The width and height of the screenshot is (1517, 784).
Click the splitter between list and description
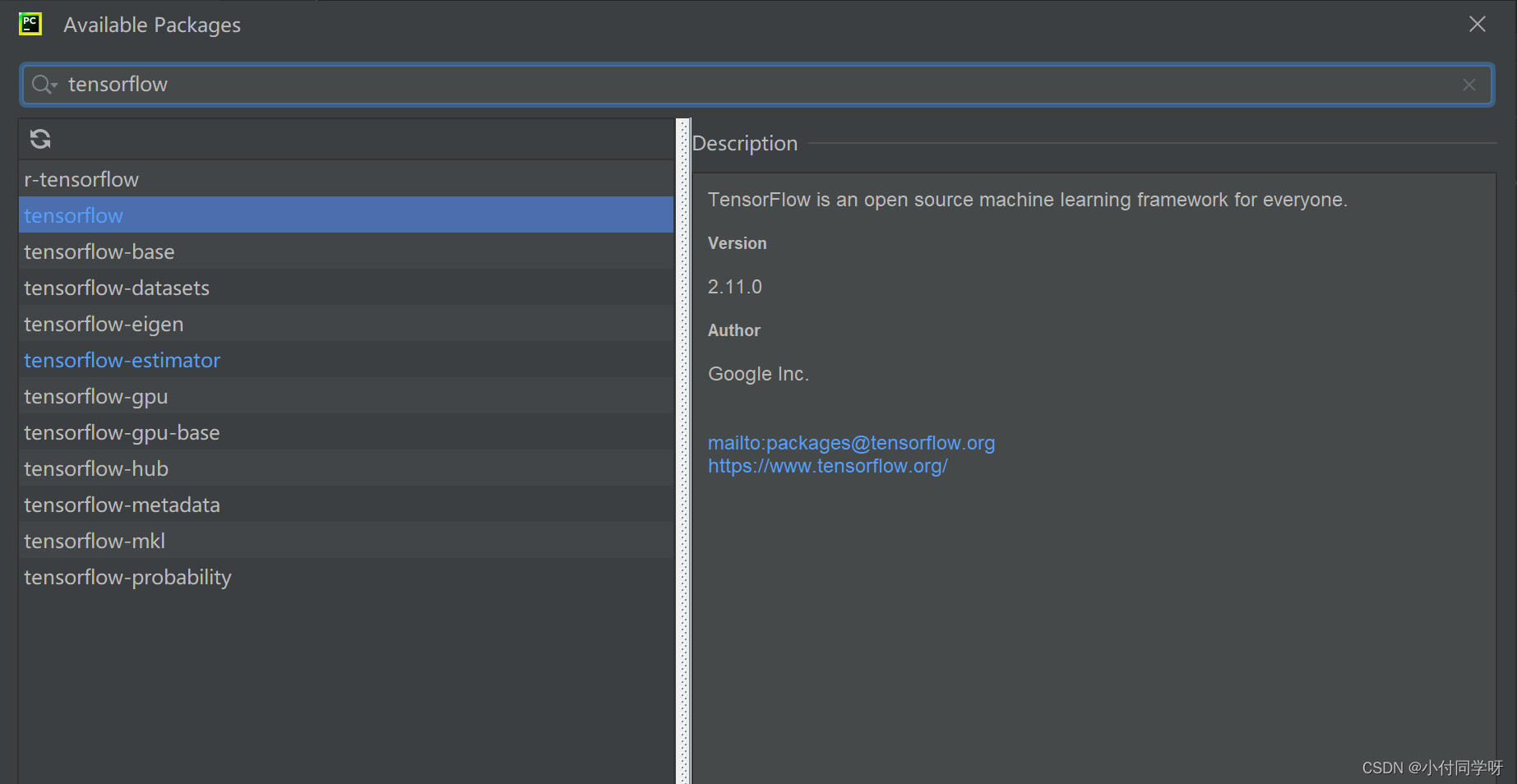pyautogui.click(x=682, y=450)
